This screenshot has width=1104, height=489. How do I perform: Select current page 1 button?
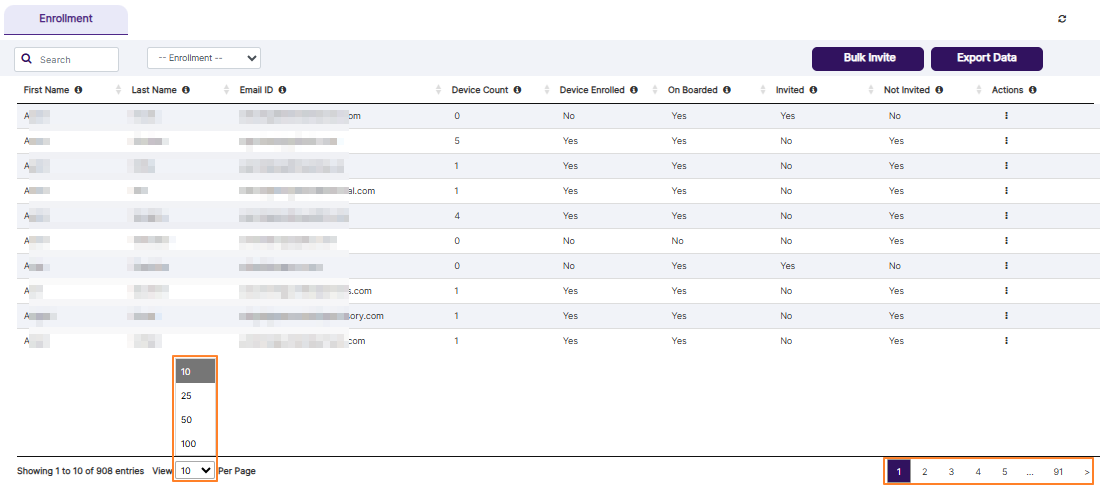point(898,471)
